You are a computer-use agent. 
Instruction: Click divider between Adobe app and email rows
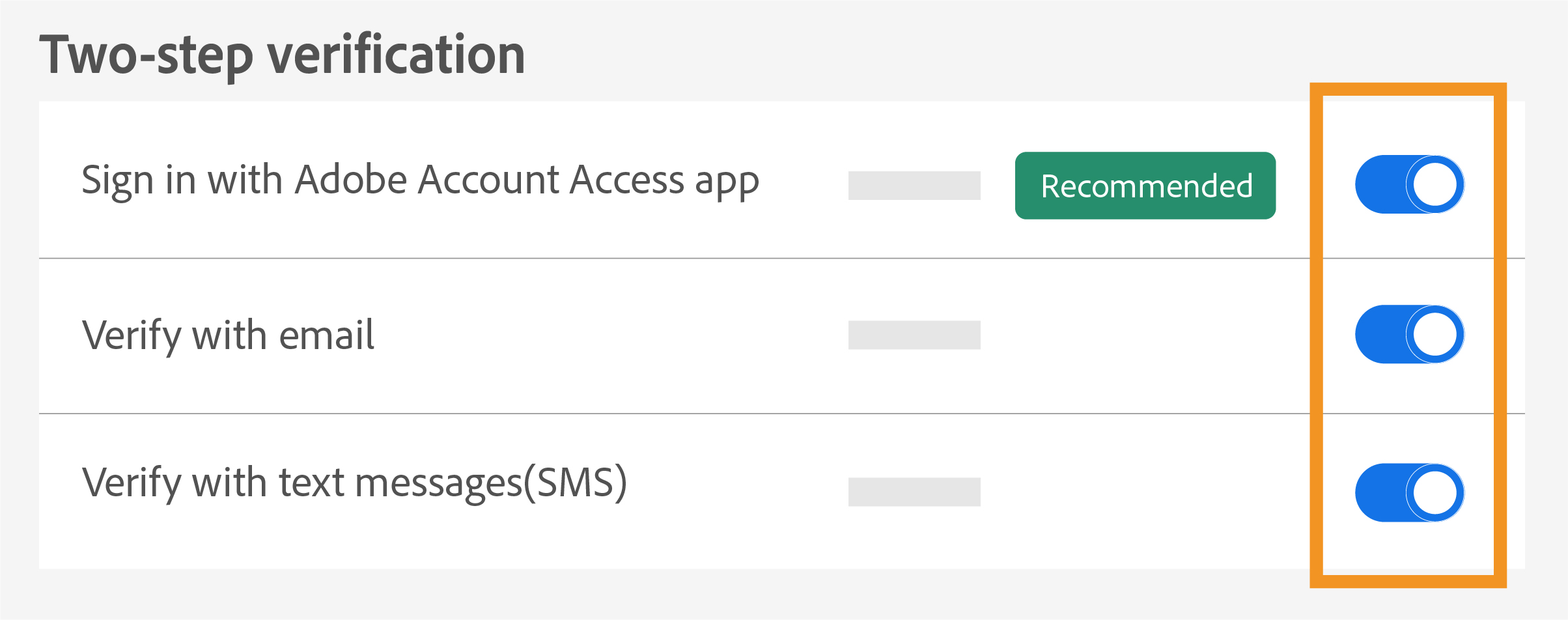tap(651, 259)
